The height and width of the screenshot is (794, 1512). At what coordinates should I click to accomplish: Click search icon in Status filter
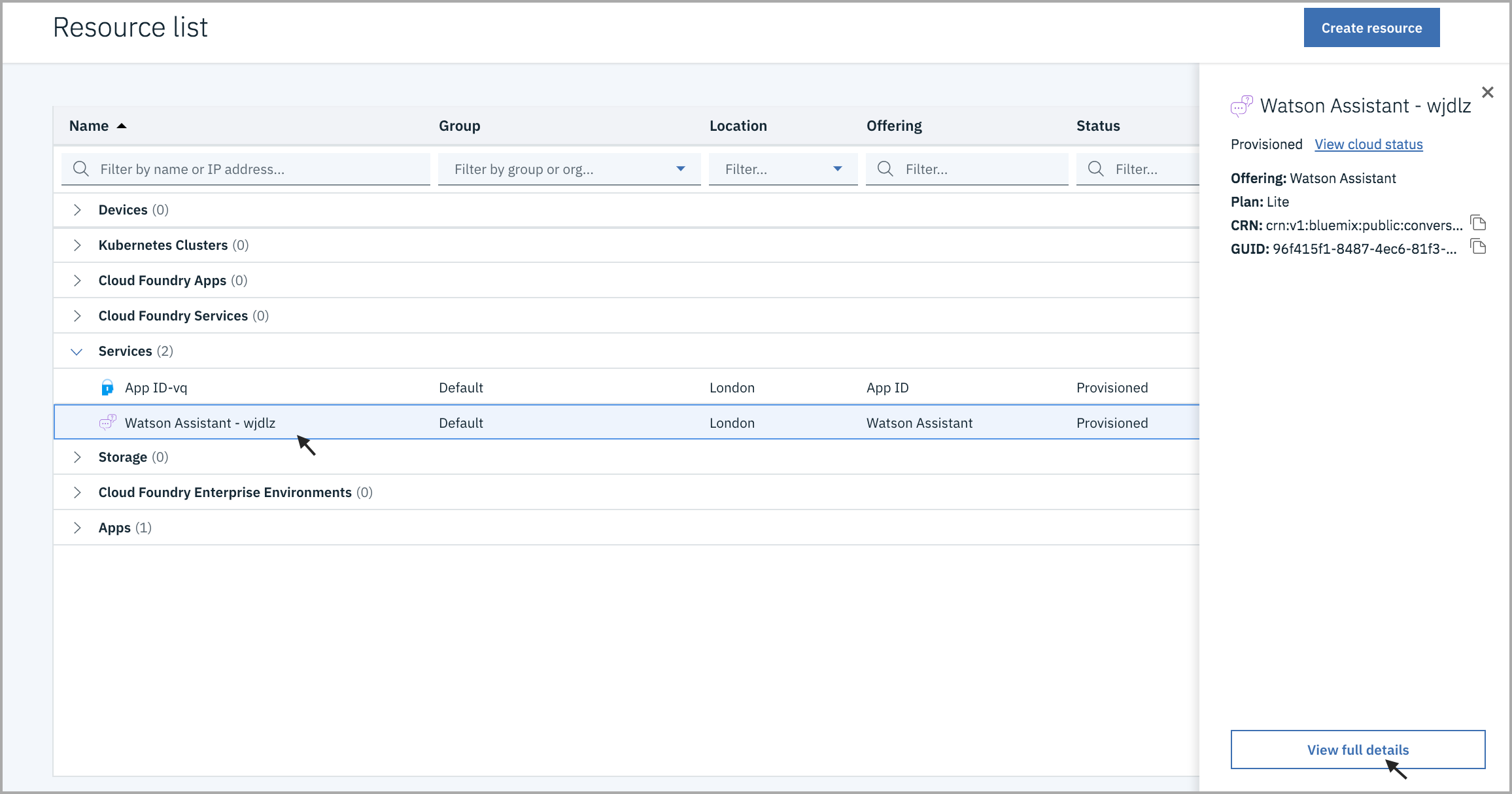point(1095,169)
